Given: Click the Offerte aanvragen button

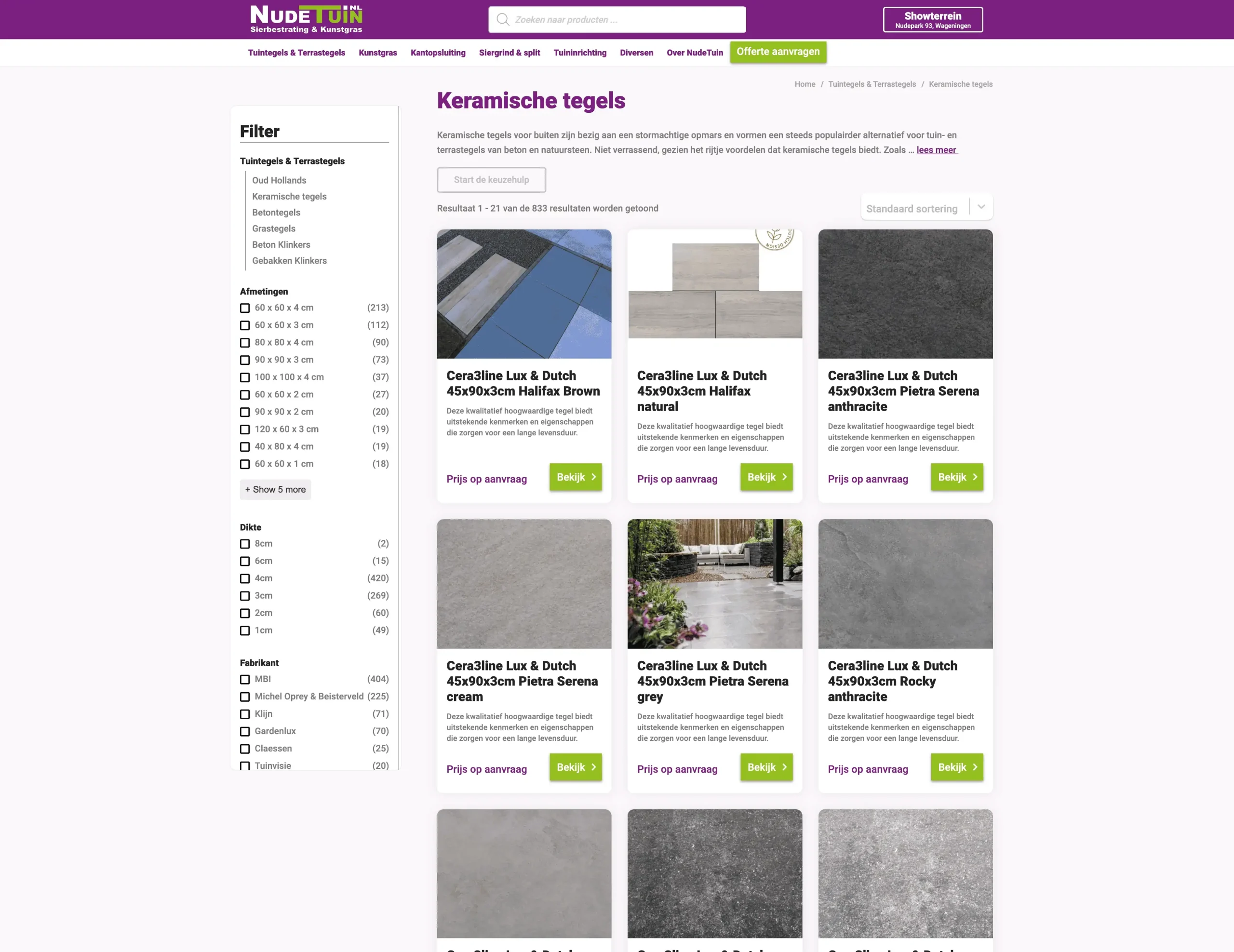Looking at the screenshot, I should [778, 52].
